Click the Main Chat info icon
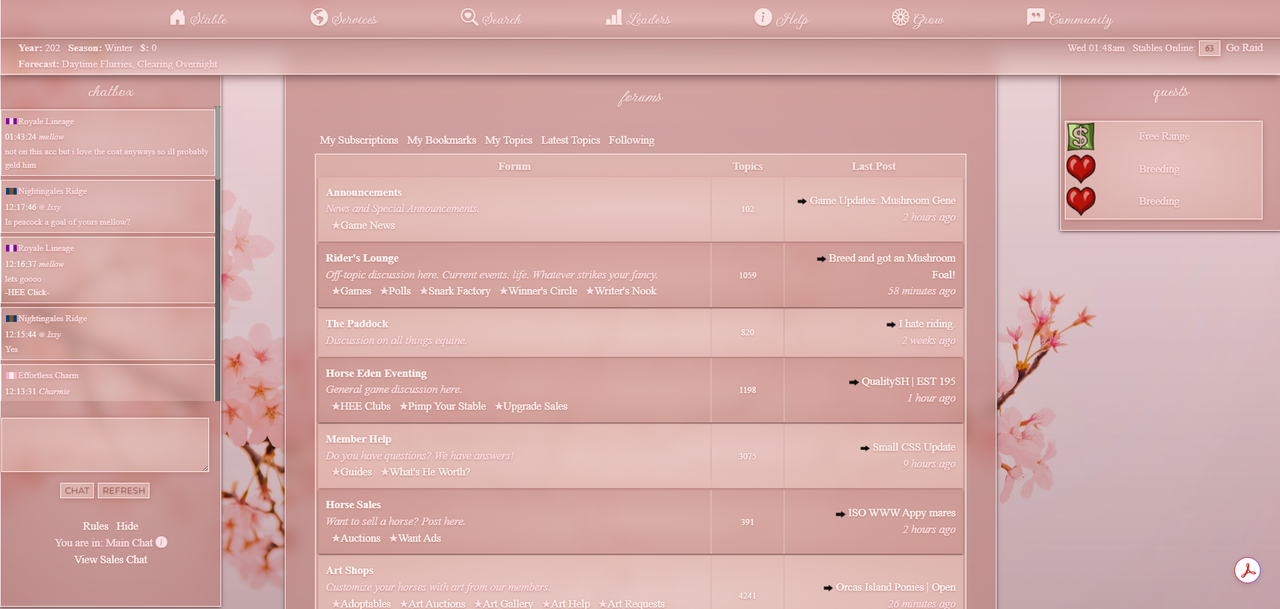1280x609 pixels. point(161,542)
